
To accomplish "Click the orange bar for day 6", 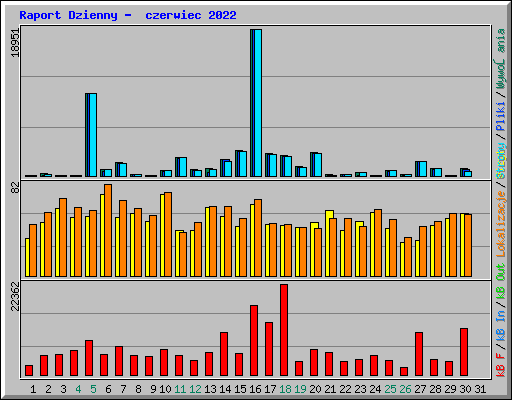I will point(108,230).
